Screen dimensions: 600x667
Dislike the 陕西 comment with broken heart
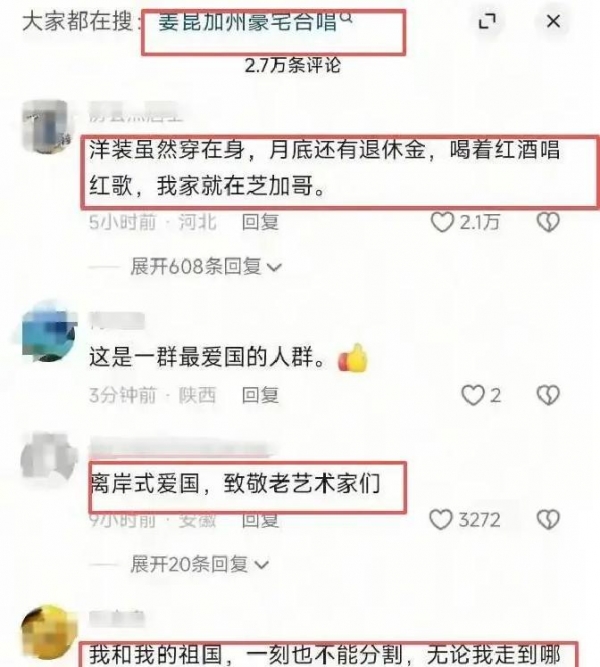click(x=548, y=395)
